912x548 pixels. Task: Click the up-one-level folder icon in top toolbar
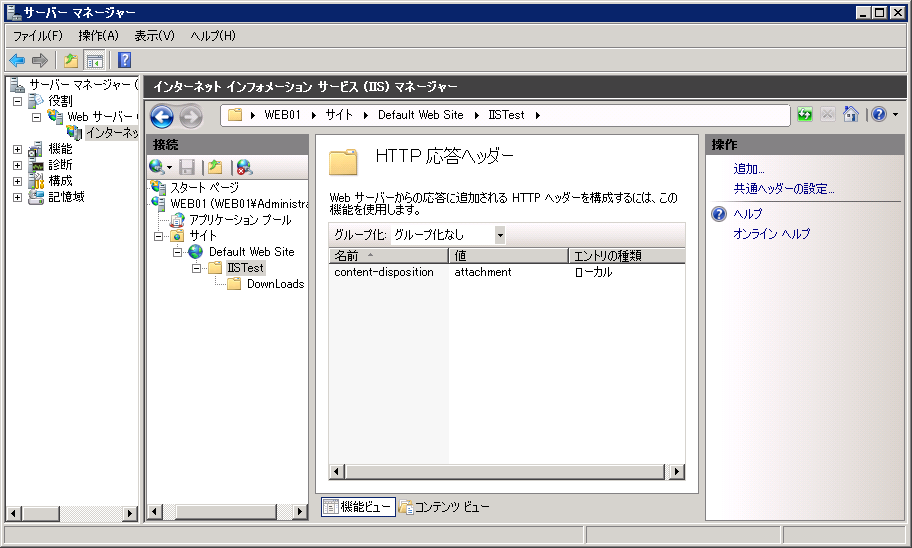point(71,60)
